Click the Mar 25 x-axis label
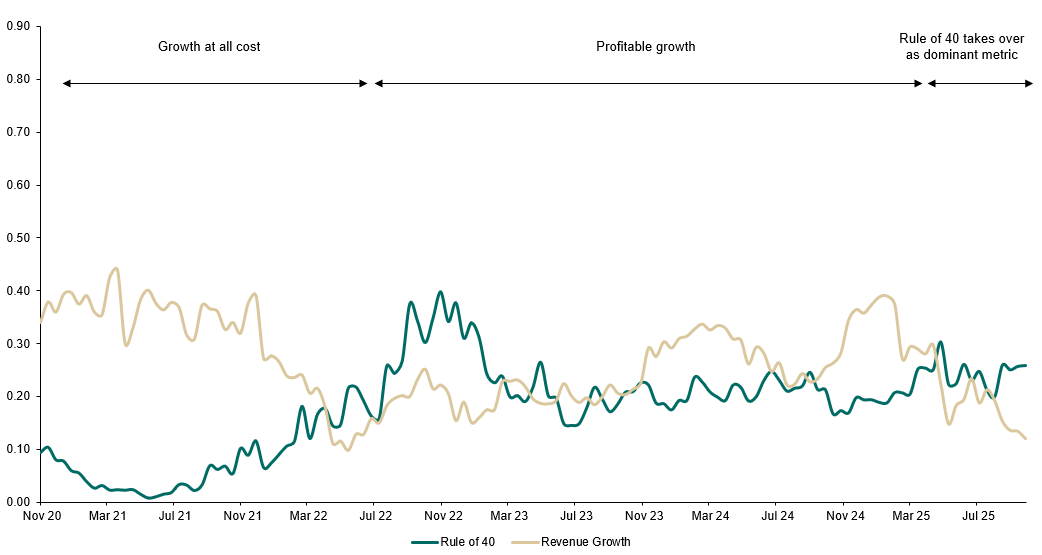 point(910,516)
